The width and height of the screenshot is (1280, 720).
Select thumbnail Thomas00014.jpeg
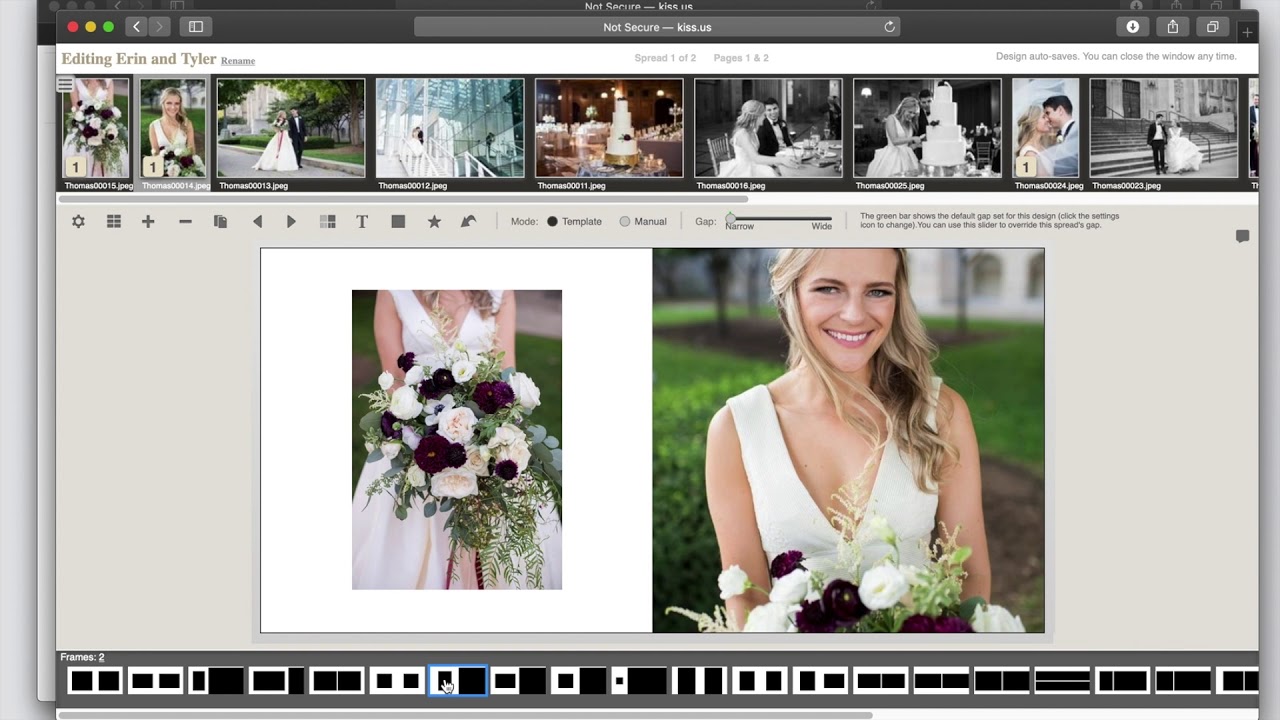click(x=173, y=128)
